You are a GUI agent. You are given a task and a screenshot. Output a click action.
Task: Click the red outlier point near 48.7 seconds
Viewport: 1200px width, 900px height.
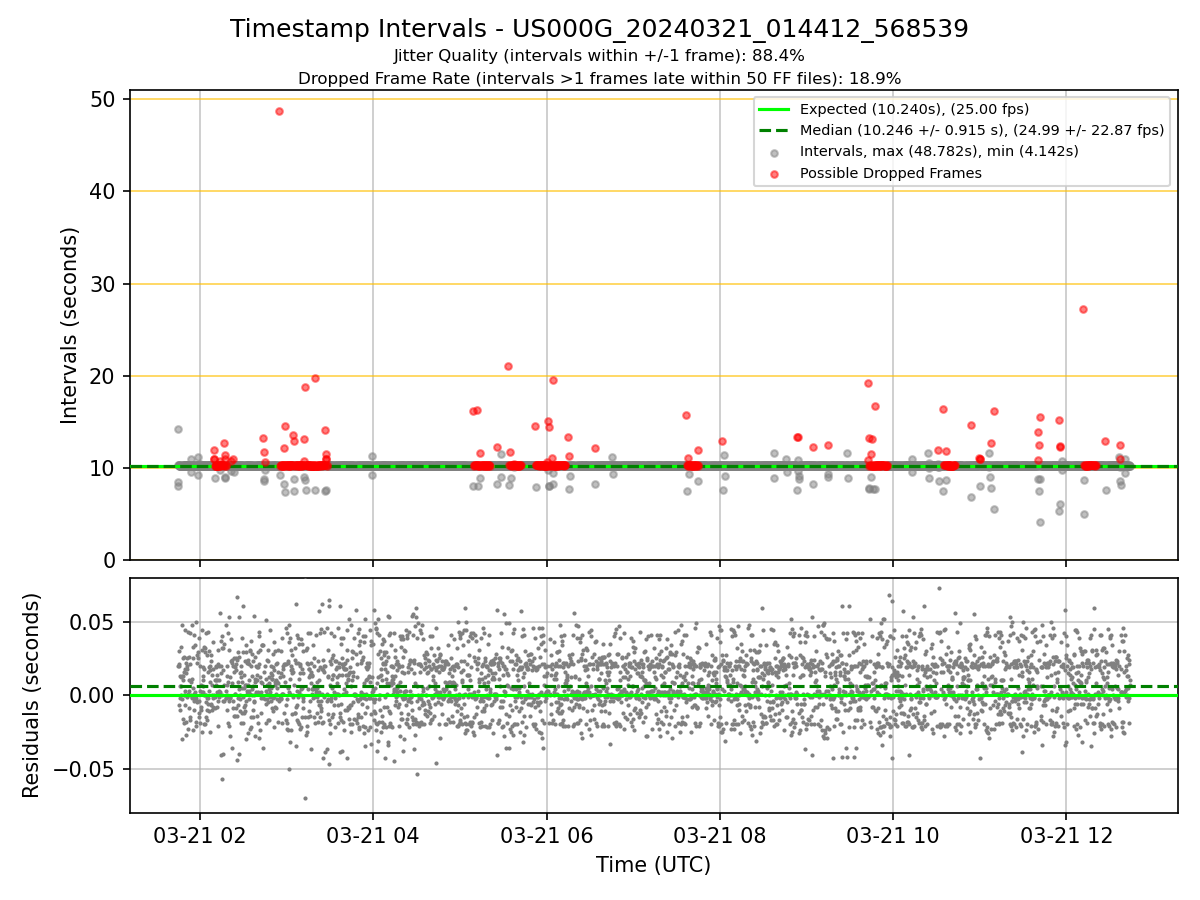pos(279,111)
